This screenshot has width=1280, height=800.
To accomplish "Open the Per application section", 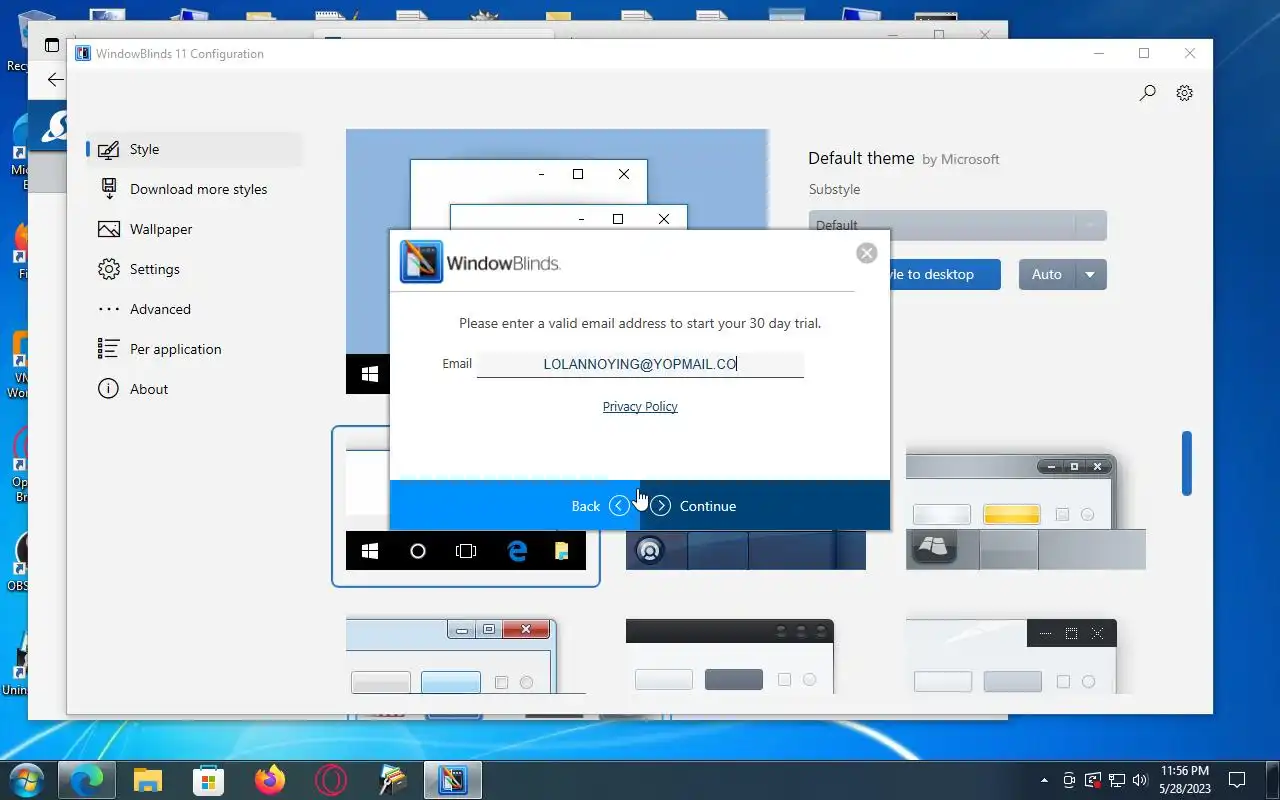I will [195, 349].
